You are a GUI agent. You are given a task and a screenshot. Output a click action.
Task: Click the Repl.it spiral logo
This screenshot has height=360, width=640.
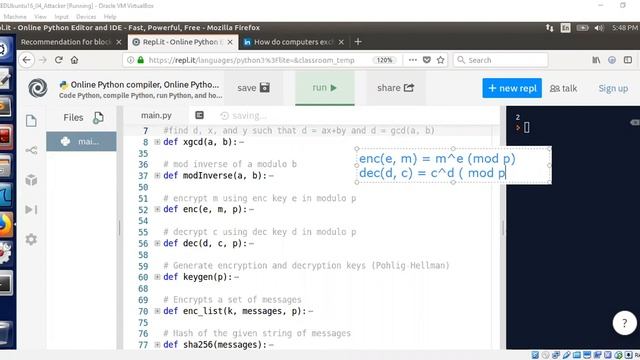click(38, 88)
